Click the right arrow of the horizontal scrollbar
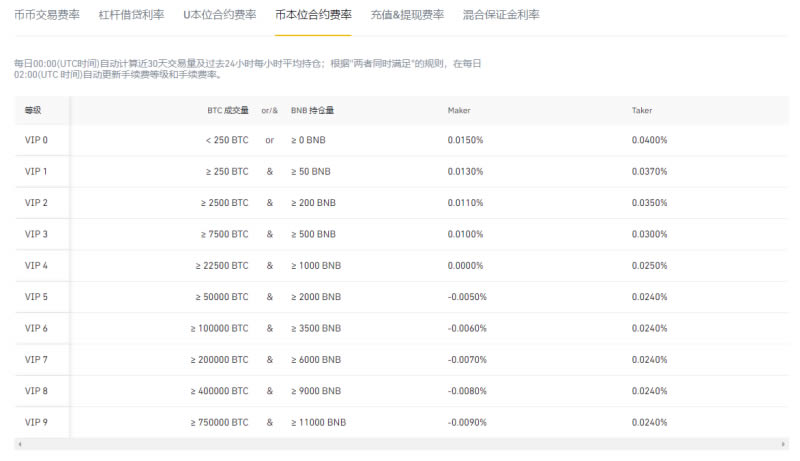Viewport: 800px width, 461px height. pyautogui.click(x=783, y=443)
